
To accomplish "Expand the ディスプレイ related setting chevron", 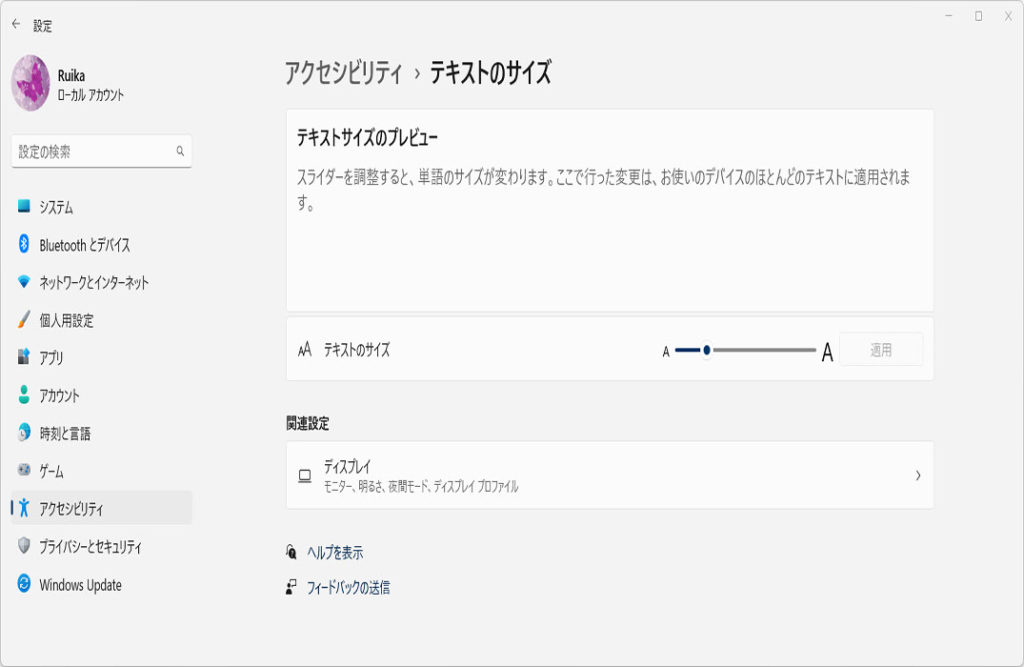I will (x=917, y=476).
